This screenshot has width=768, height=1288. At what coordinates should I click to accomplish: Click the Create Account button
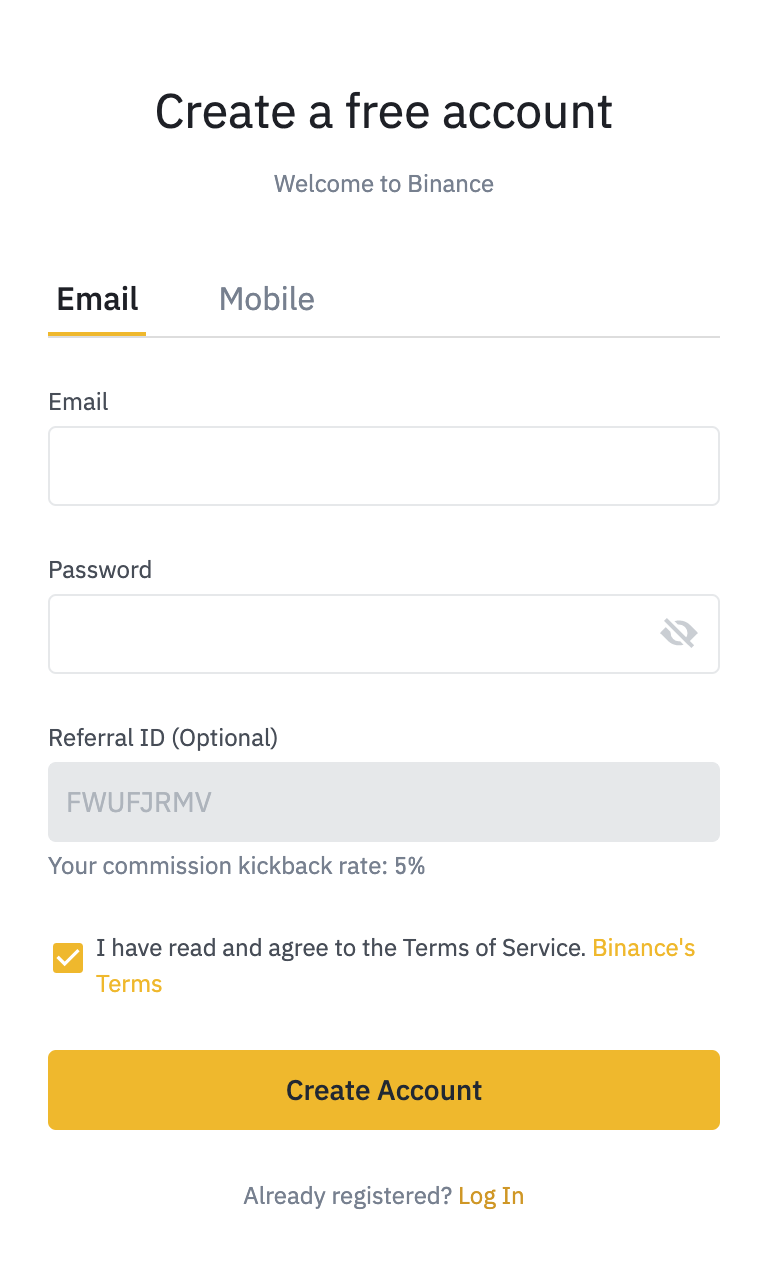(x=384, y=1090)
